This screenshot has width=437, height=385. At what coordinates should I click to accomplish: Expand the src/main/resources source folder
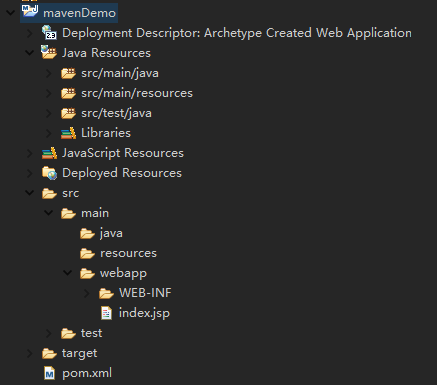coord(49,93)
